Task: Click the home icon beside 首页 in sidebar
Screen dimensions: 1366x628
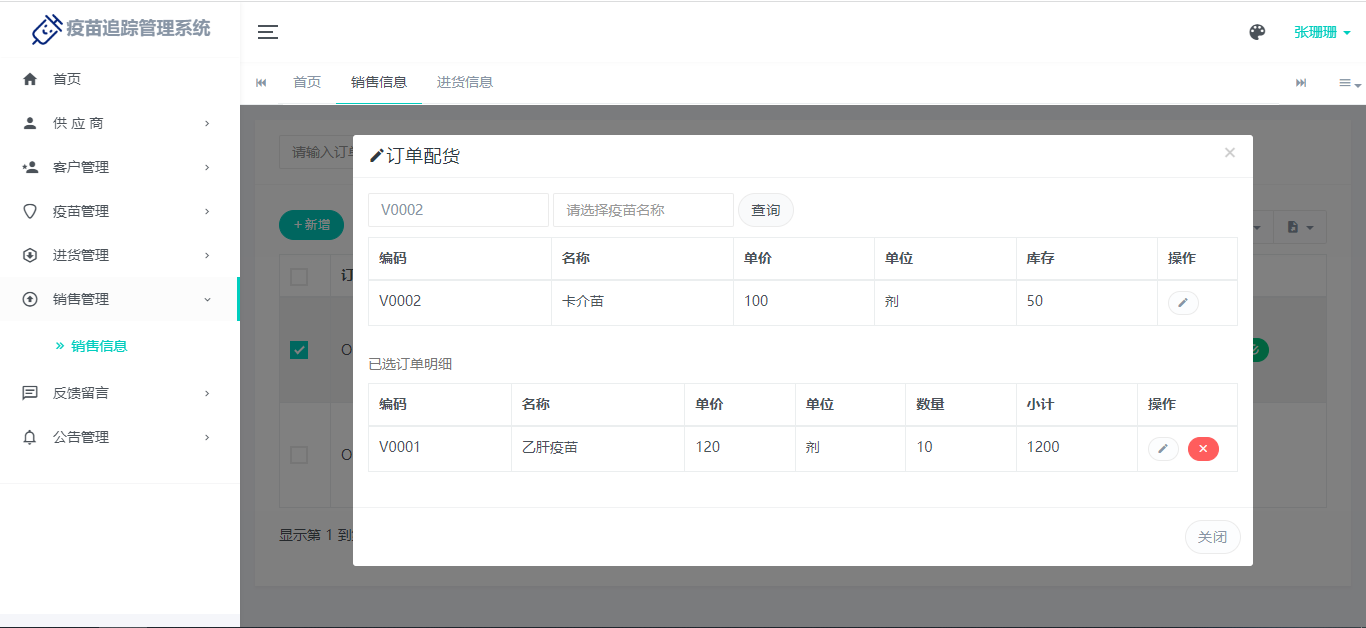Action: pos(30,79)
